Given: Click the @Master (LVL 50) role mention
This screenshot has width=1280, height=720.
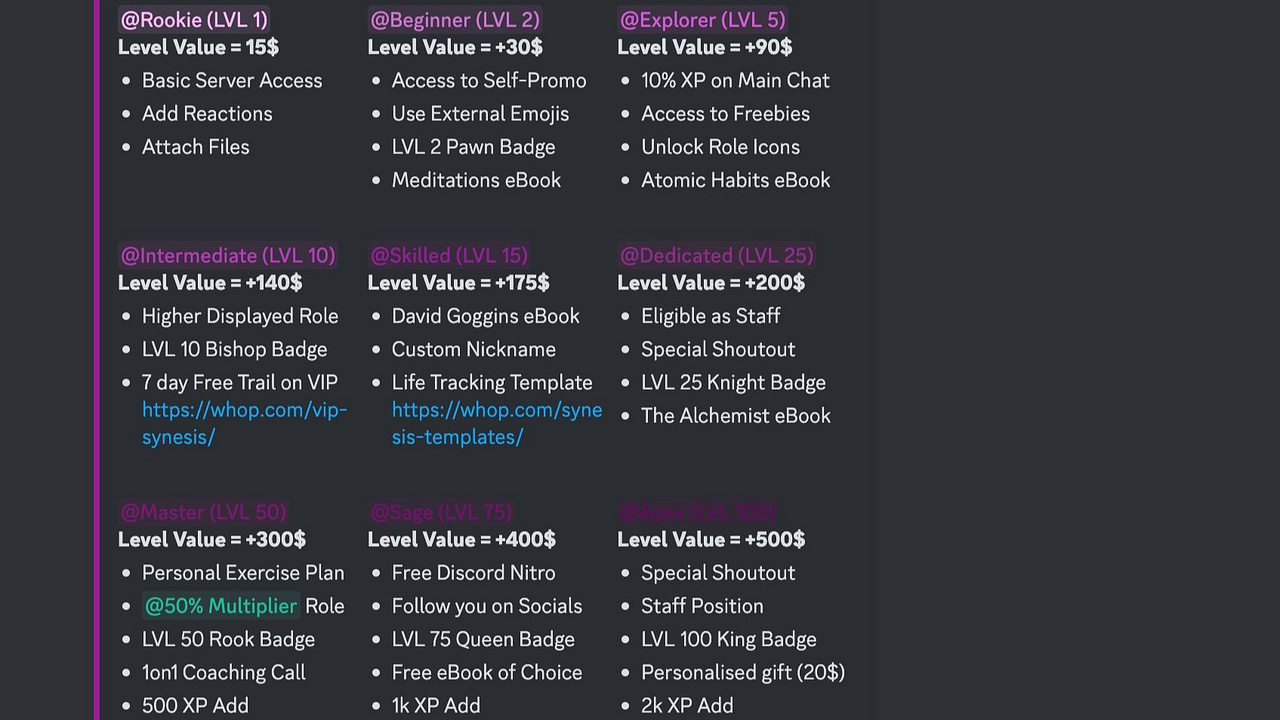Looking at the screenshot, I should pyautogui.click(x=204, y=512).
